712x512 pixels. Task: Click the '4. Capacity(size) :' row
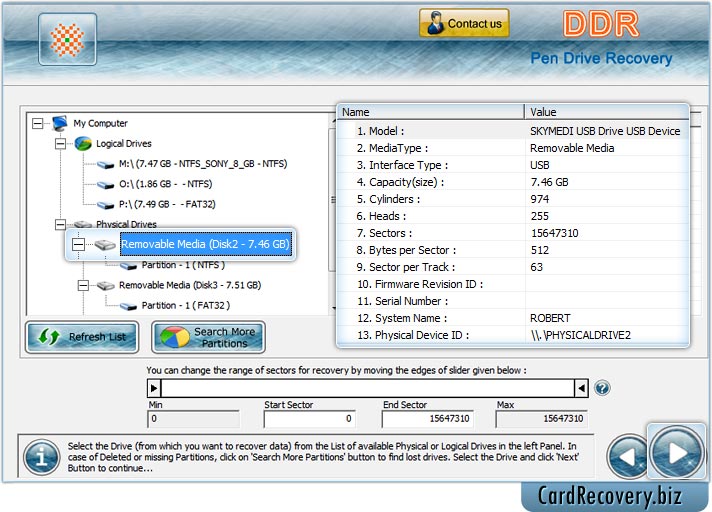[x=513, y=182]
